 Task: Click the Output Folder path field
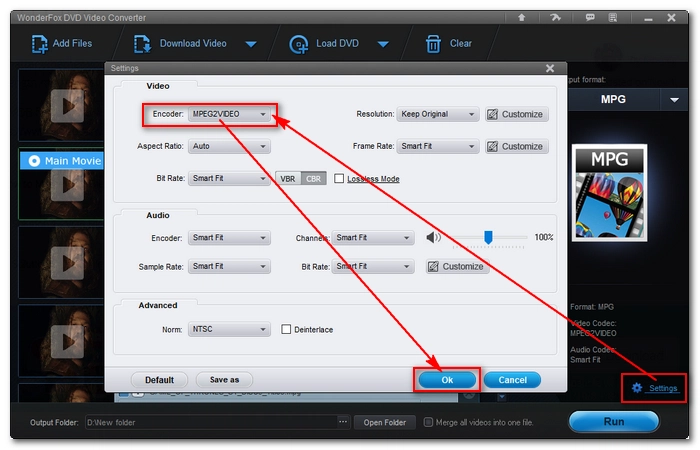211,422
